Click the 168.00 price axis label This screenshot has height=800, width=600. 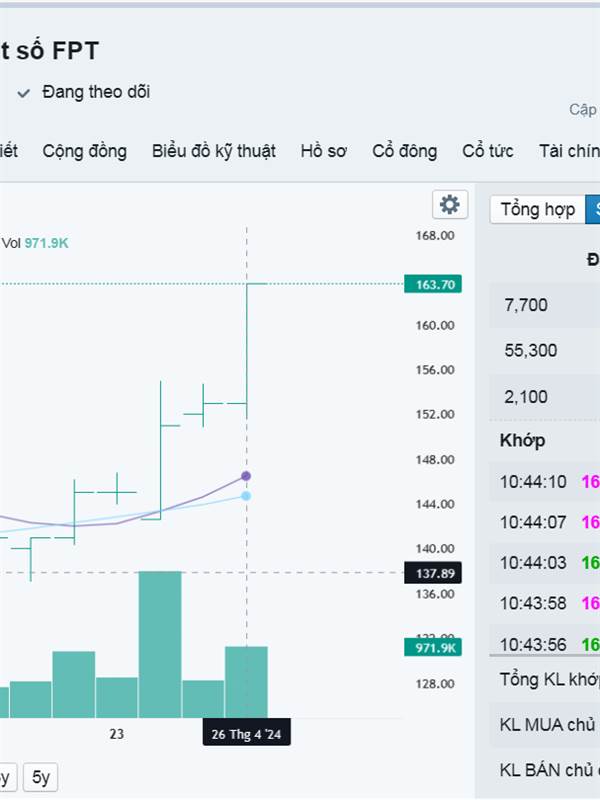click(435, 235)
